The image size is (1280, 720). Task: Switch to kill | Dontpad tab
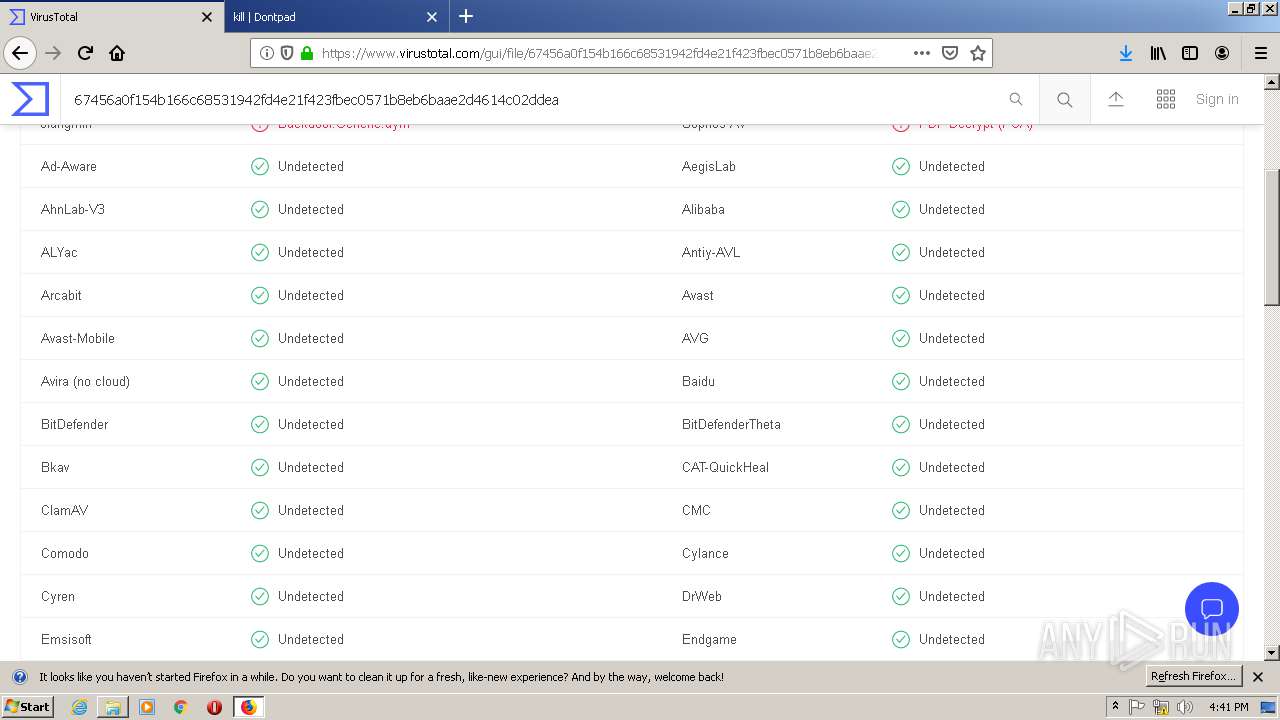[x=336, y=17]
